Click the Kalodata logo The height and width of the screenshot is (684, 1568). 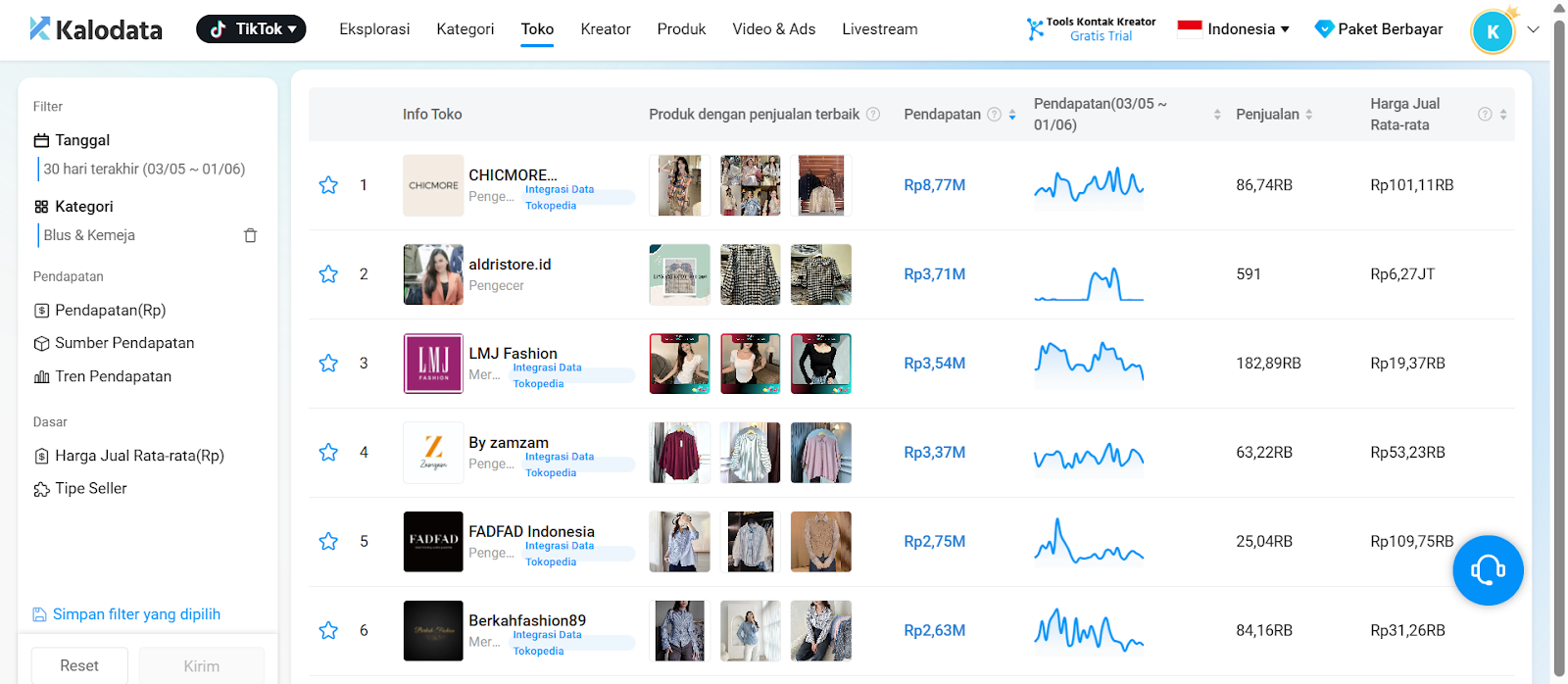click(x=96, y=29)
